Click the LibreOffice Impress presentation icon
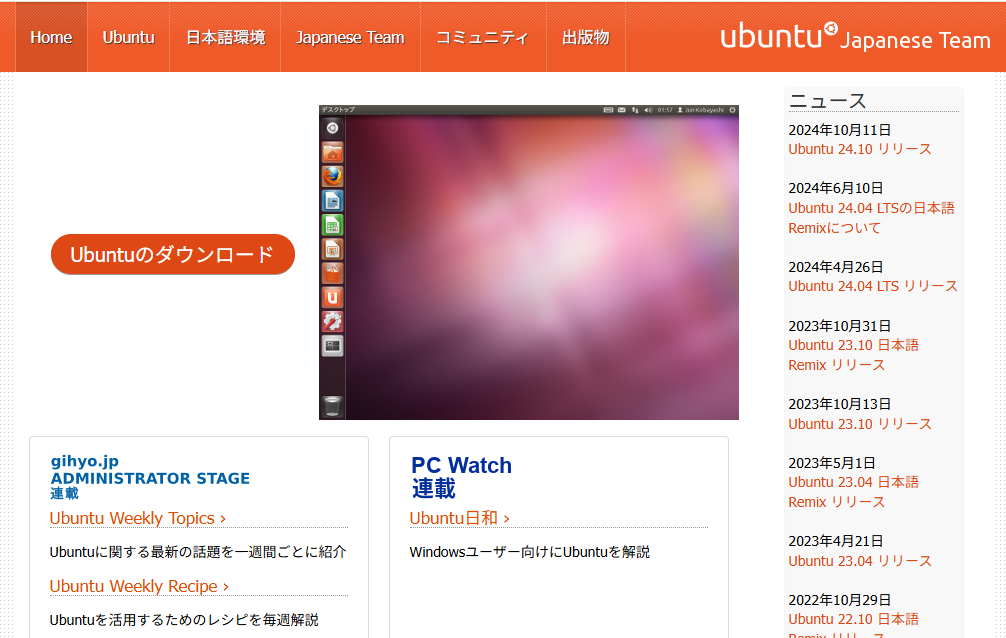1006x638 pixels. (332, 249)
